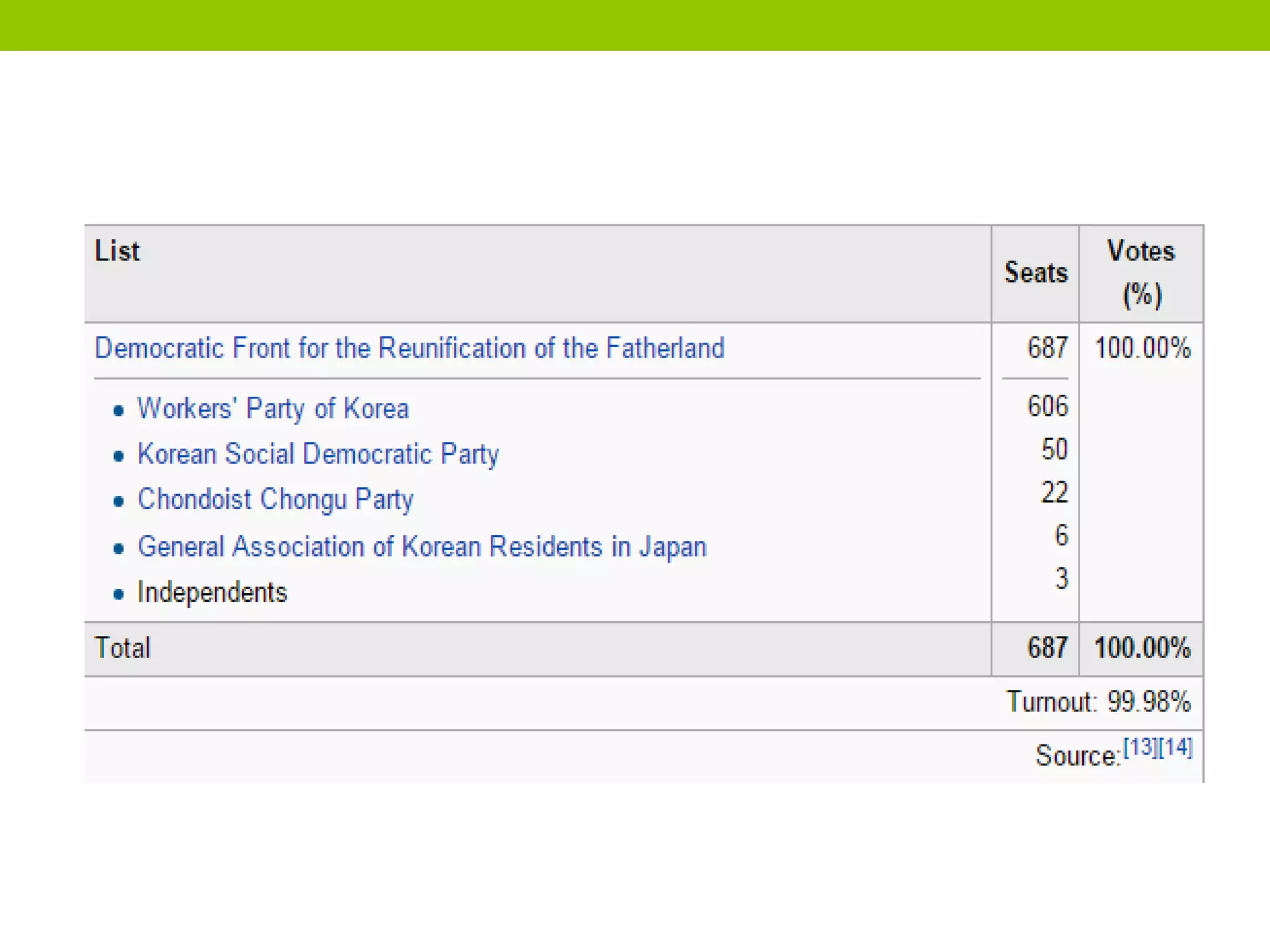Click the Workers' Party of Korea link

[x=273, y=409]
